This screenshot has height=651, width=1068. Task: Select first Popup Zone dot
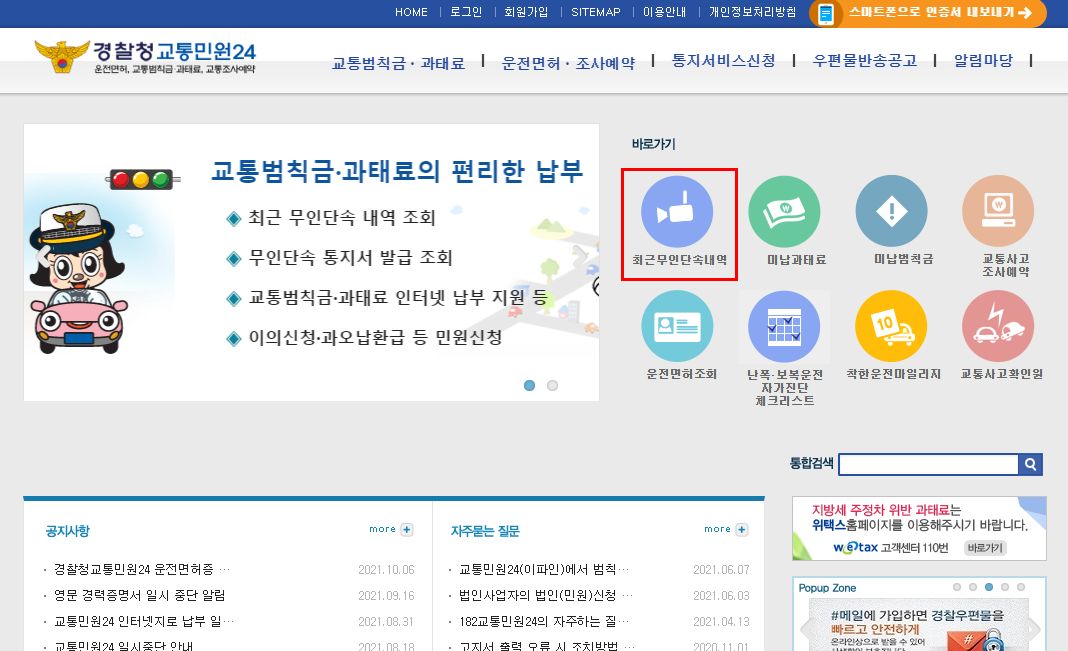click(957, 587)
